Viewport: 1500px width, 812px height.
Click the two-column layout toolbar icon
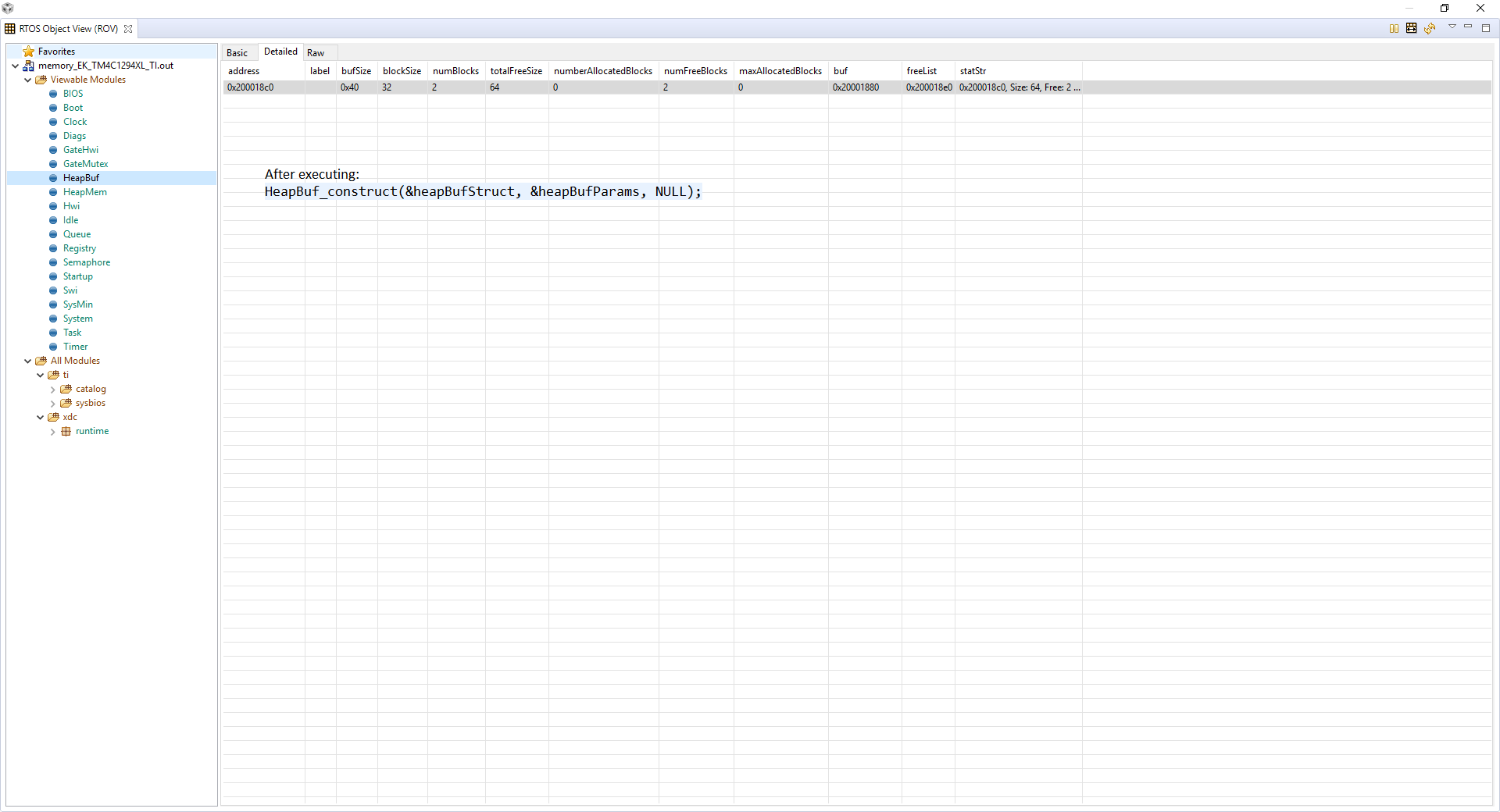click(x=1394, y=28)
